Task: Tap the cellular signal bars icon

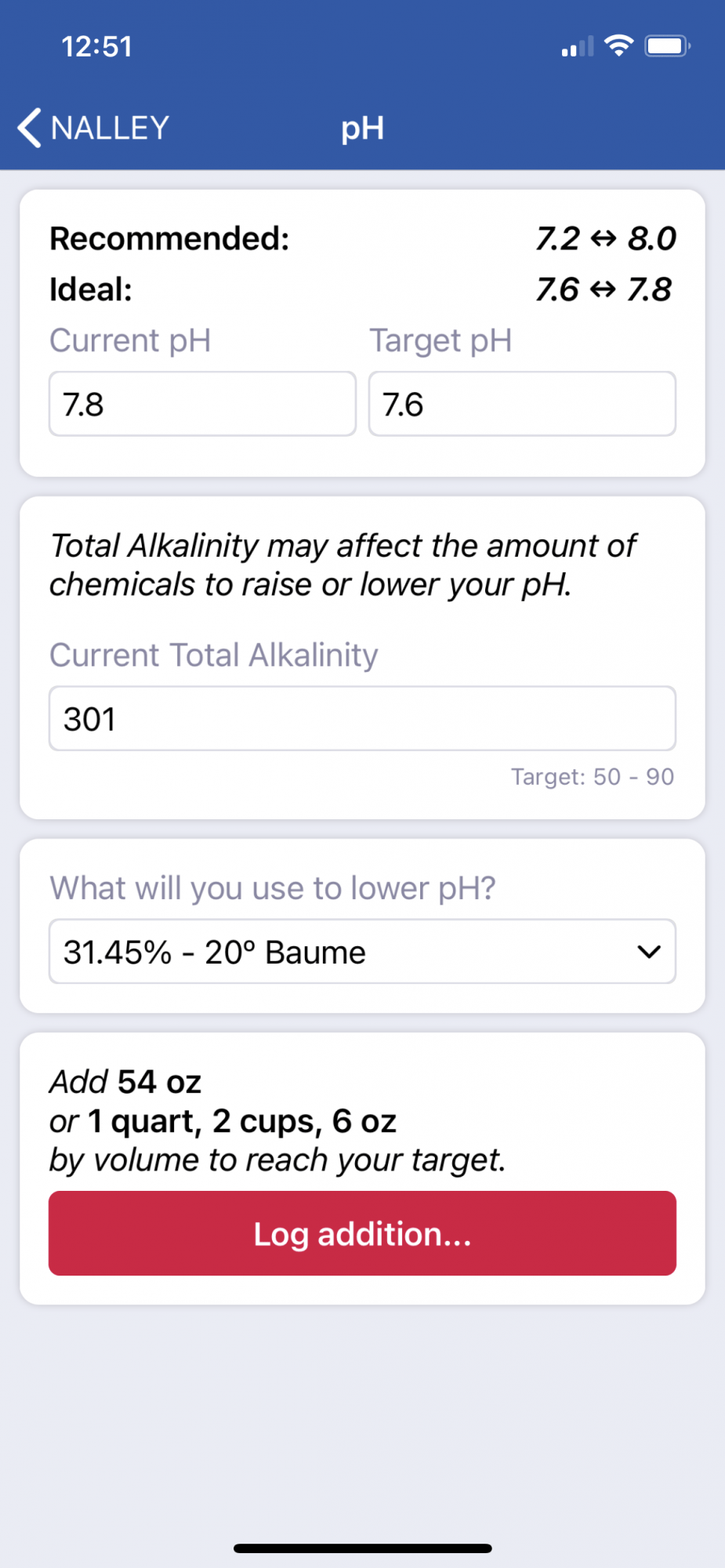Action: 578,47
